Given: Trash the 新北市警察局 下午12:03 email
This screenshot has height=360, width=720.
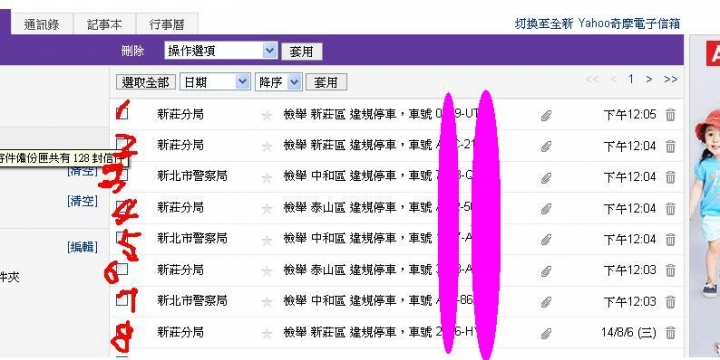Looking at the screenshot, I should pyautogui.click(x=670, y=302).
